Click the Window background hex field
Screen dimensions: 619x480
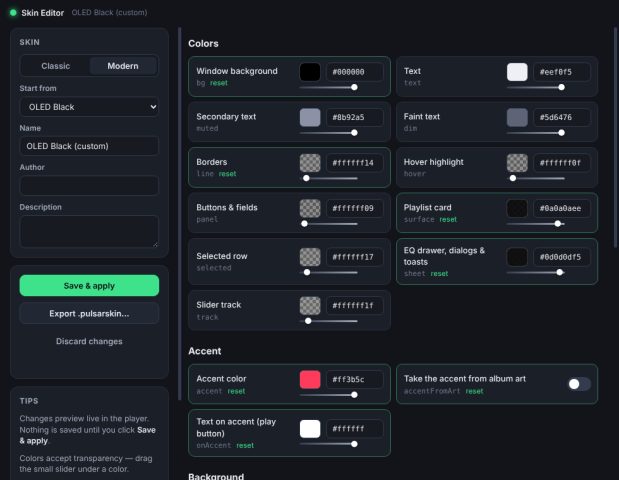click(x=355, y=72)
